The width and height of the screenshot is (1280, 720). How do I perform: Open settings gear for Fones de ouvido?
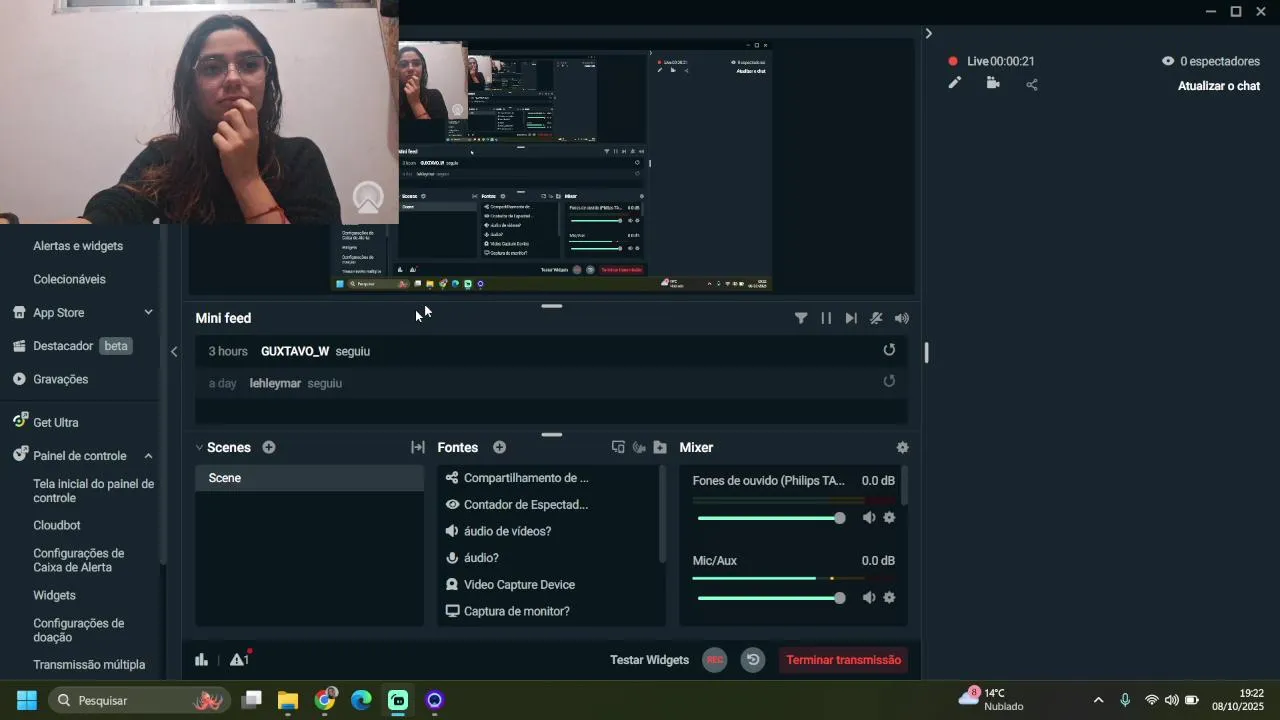point(889,517)
